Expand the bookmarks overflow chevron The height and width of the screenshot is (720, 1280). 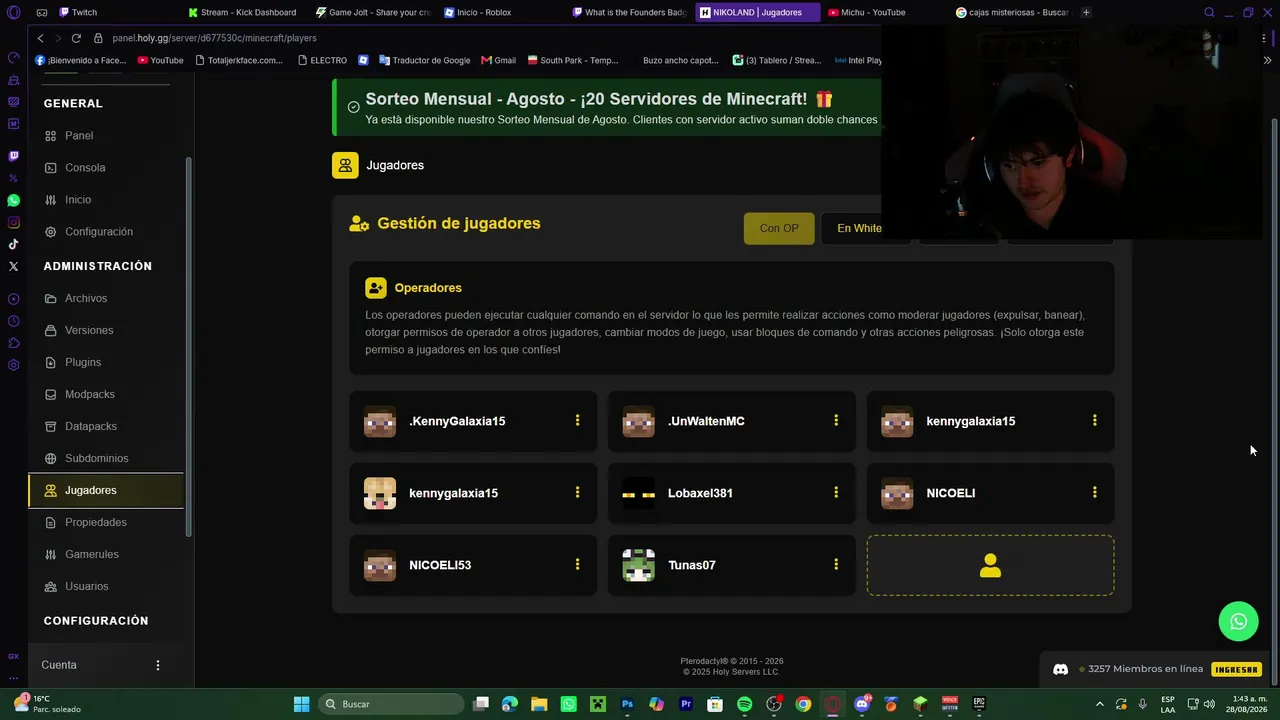[x=1268, y=60]
